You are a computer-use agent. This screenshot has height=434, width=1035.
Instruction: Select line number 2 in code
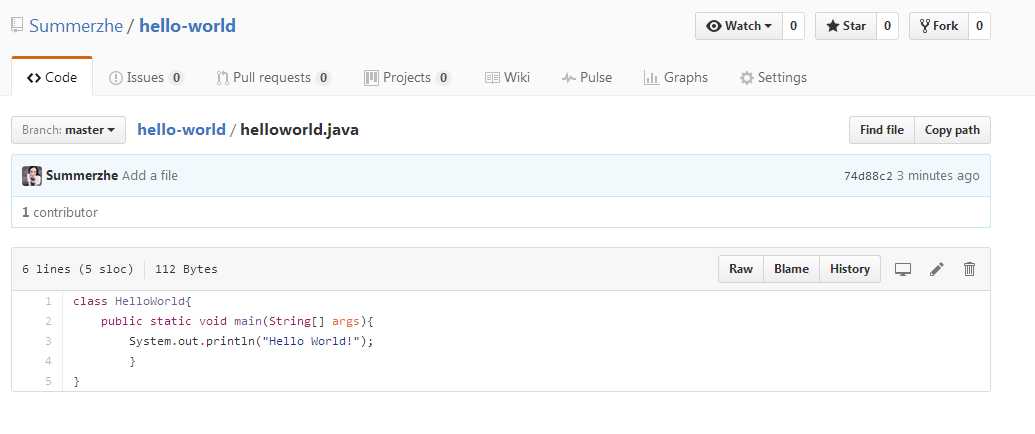pos(48,321)
